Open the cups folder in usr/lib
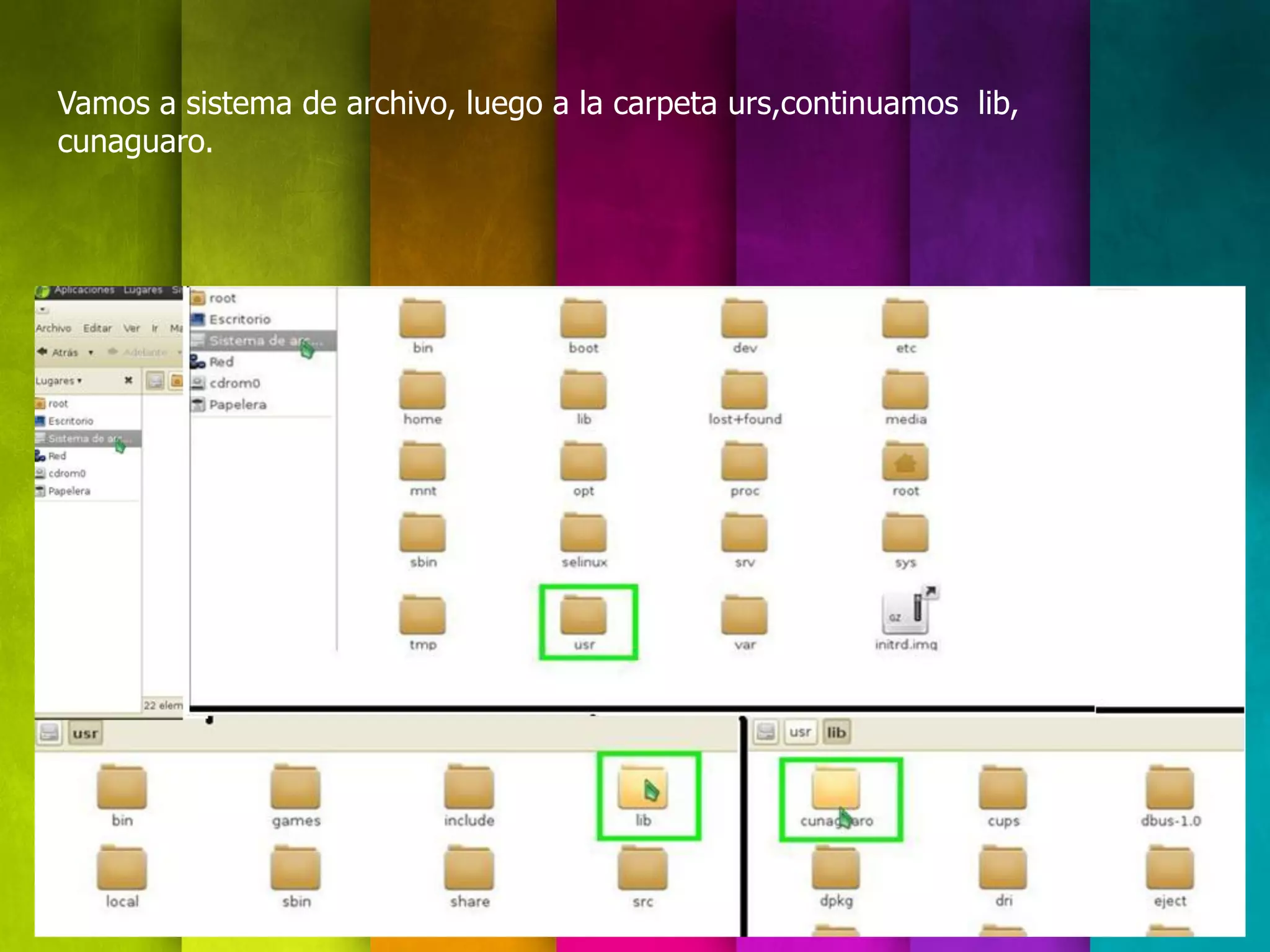This screenshot has width=1270, height=952. [1003, 798]
